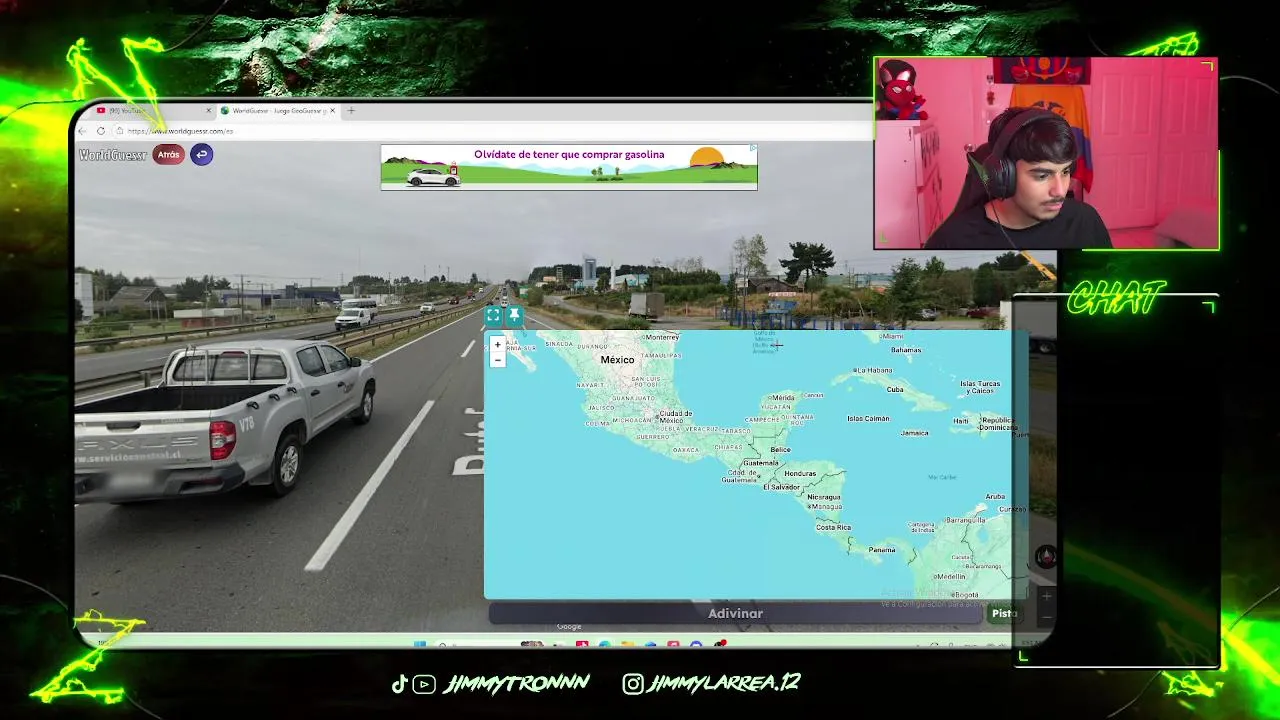The width and height of the screenshot is (1280, 720).
Task: Close the YouTube browser tab
Action: click(209, 110)
